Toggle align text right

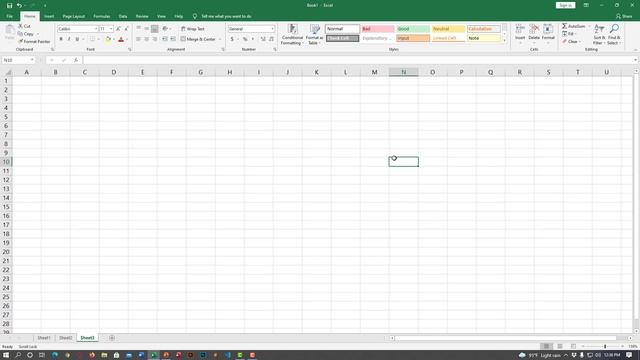[154, 39]
